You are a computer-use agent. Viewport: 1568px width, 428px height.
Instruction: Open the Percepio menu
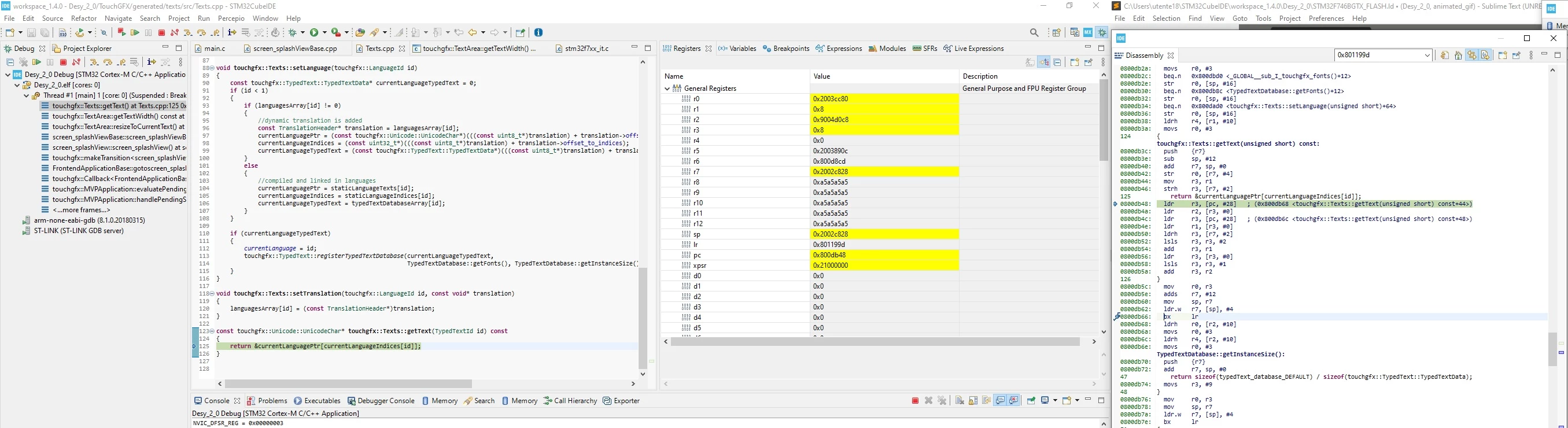click(231, 19)
